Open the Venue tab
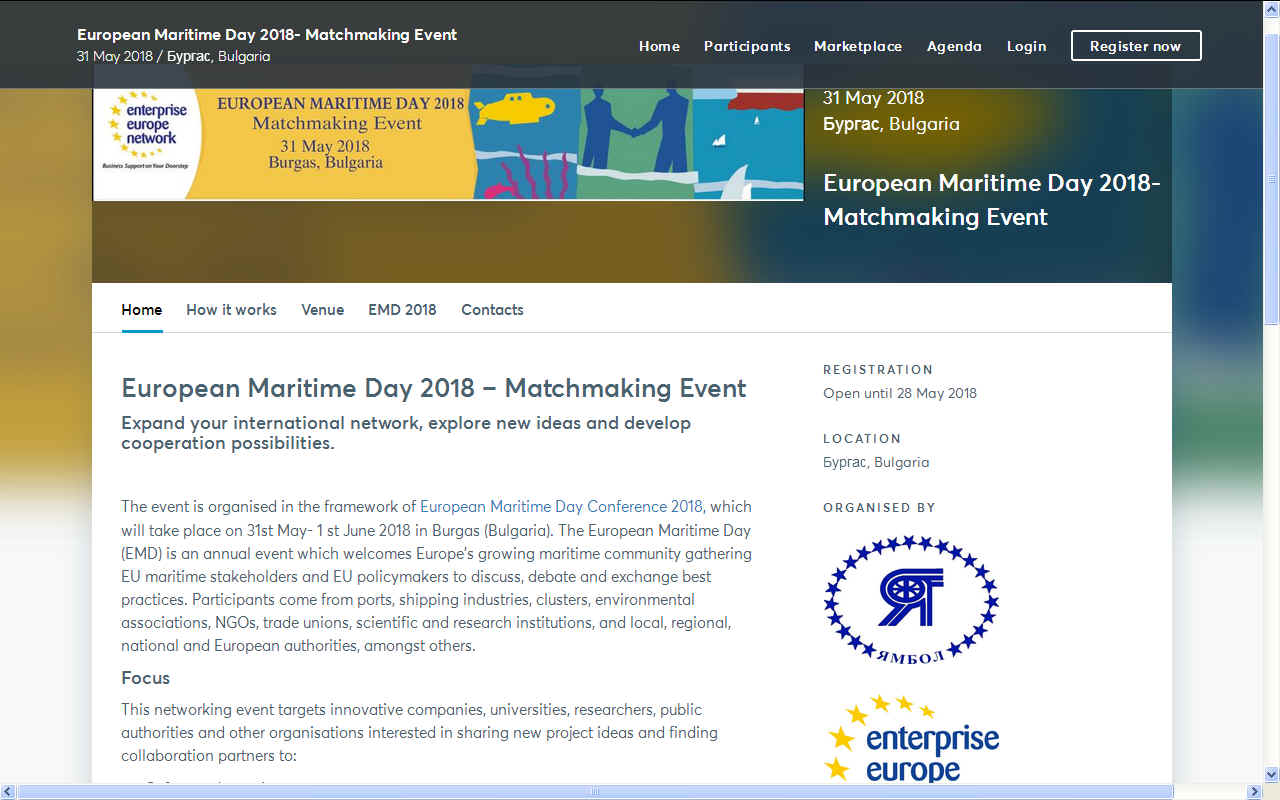Screen dimensions: 1280x800 tap(323, 310)
